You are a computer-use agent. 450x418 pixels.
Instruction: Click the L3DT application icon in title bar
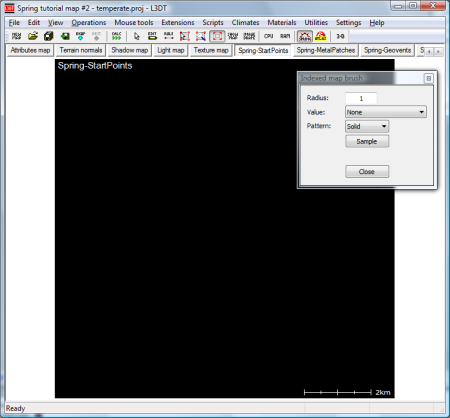coord(10,8)
